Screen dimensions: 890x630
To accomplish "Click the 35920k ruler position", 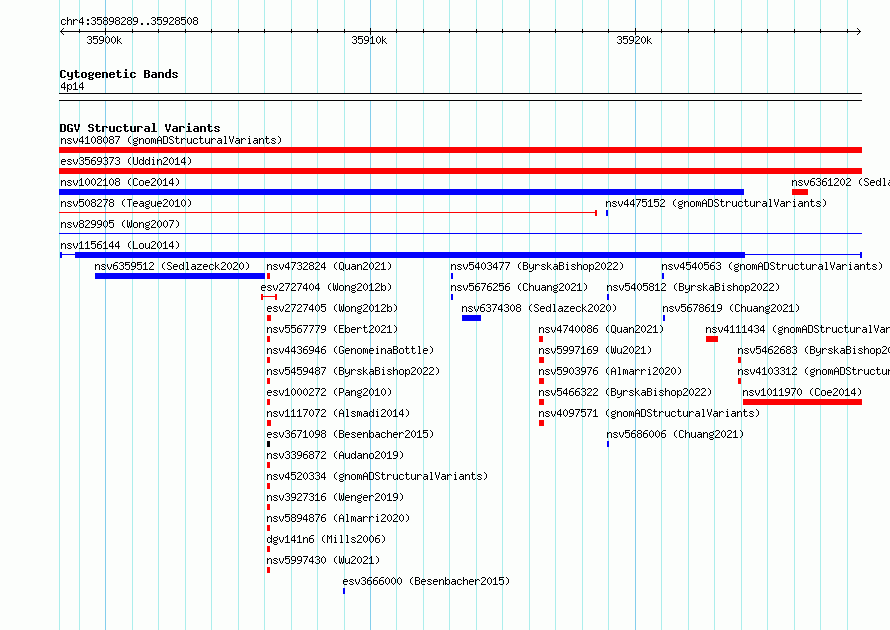I will click(635, 40).
